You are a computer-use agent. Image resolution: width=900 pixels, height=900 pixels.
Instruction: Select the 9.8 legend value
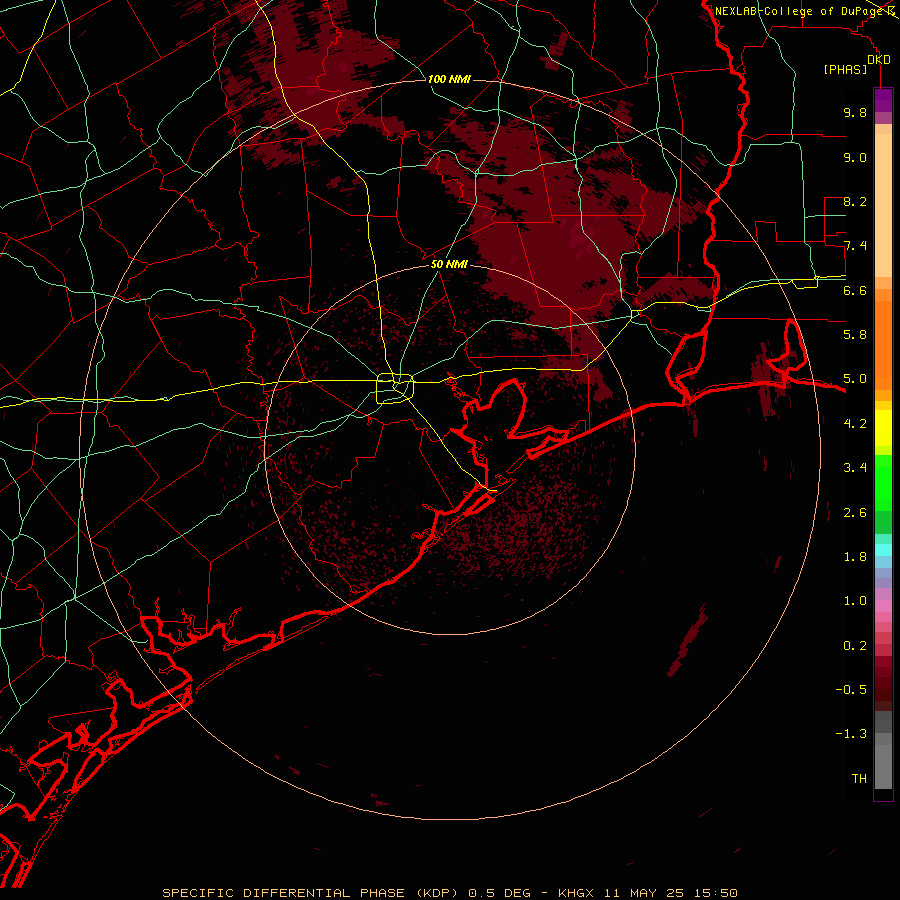pyautogui.click(x=855, y=112)
